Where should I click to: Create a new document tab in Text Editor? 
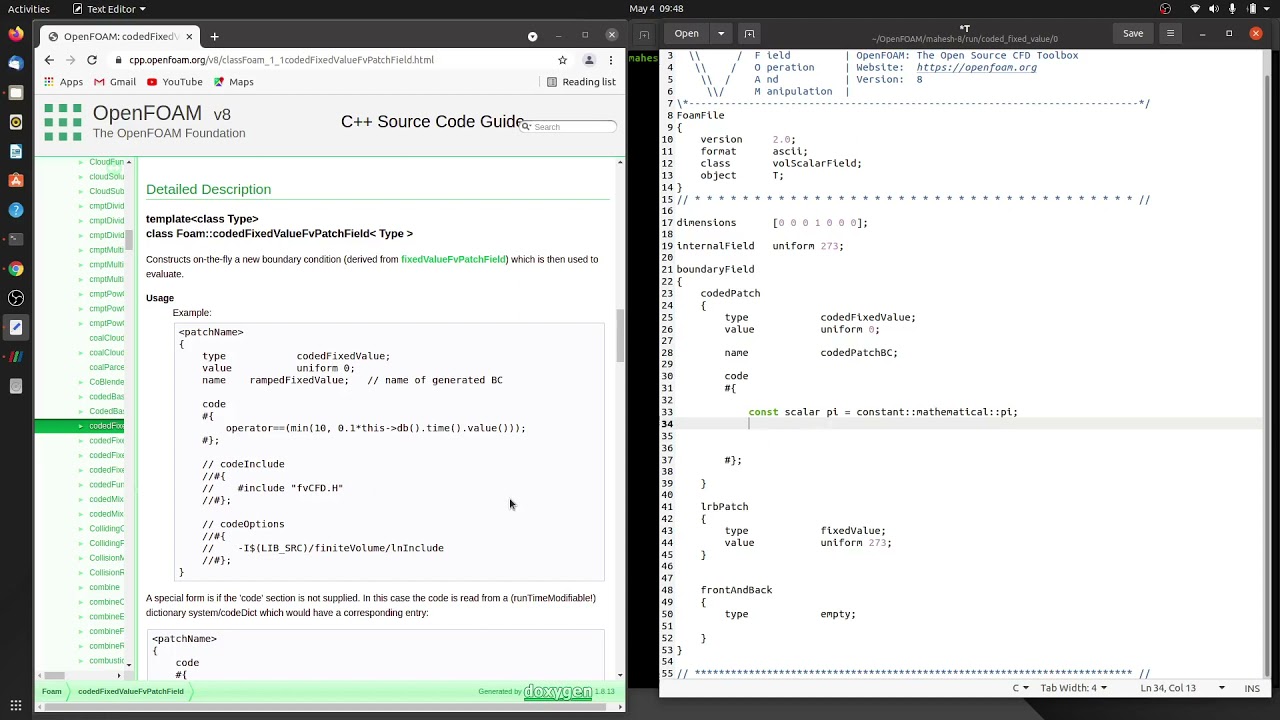[749, 33]
